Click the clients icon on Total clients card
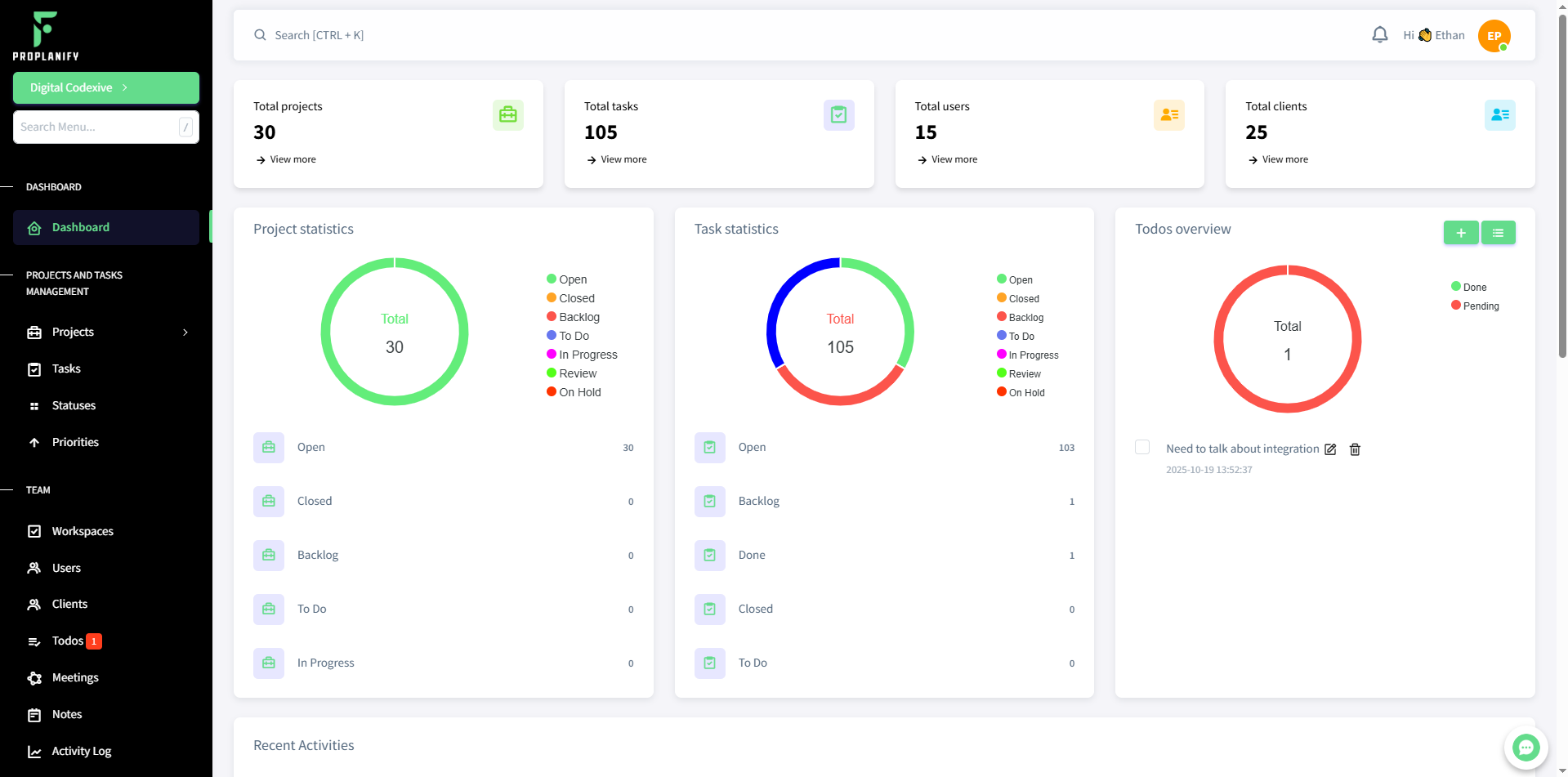This screenshot has height=777, width=1568. pyautogui.click(x=1499, y=114)
